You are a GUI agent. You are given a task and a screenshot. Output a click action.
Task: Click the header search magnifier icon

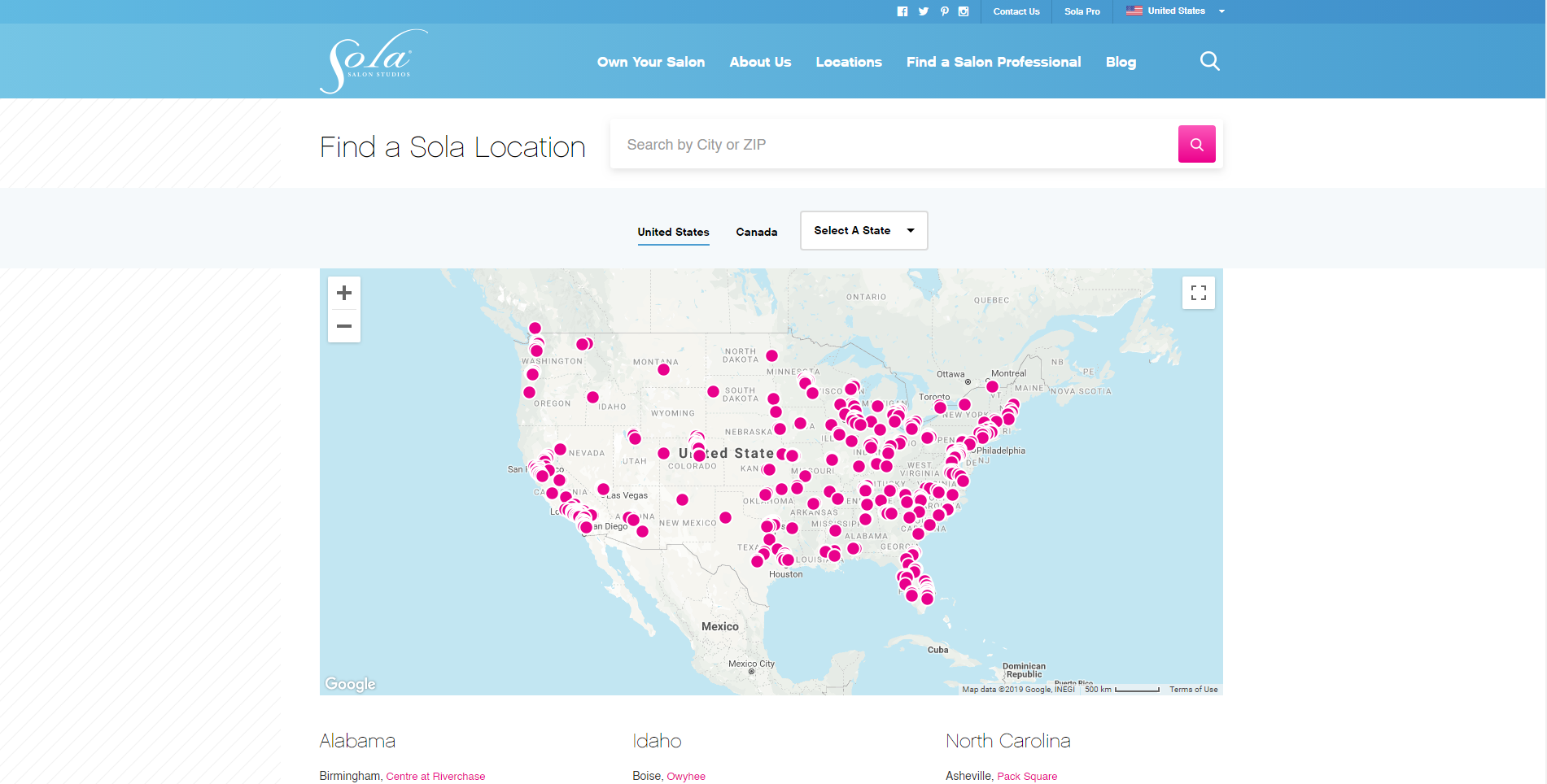[1209, 62]
